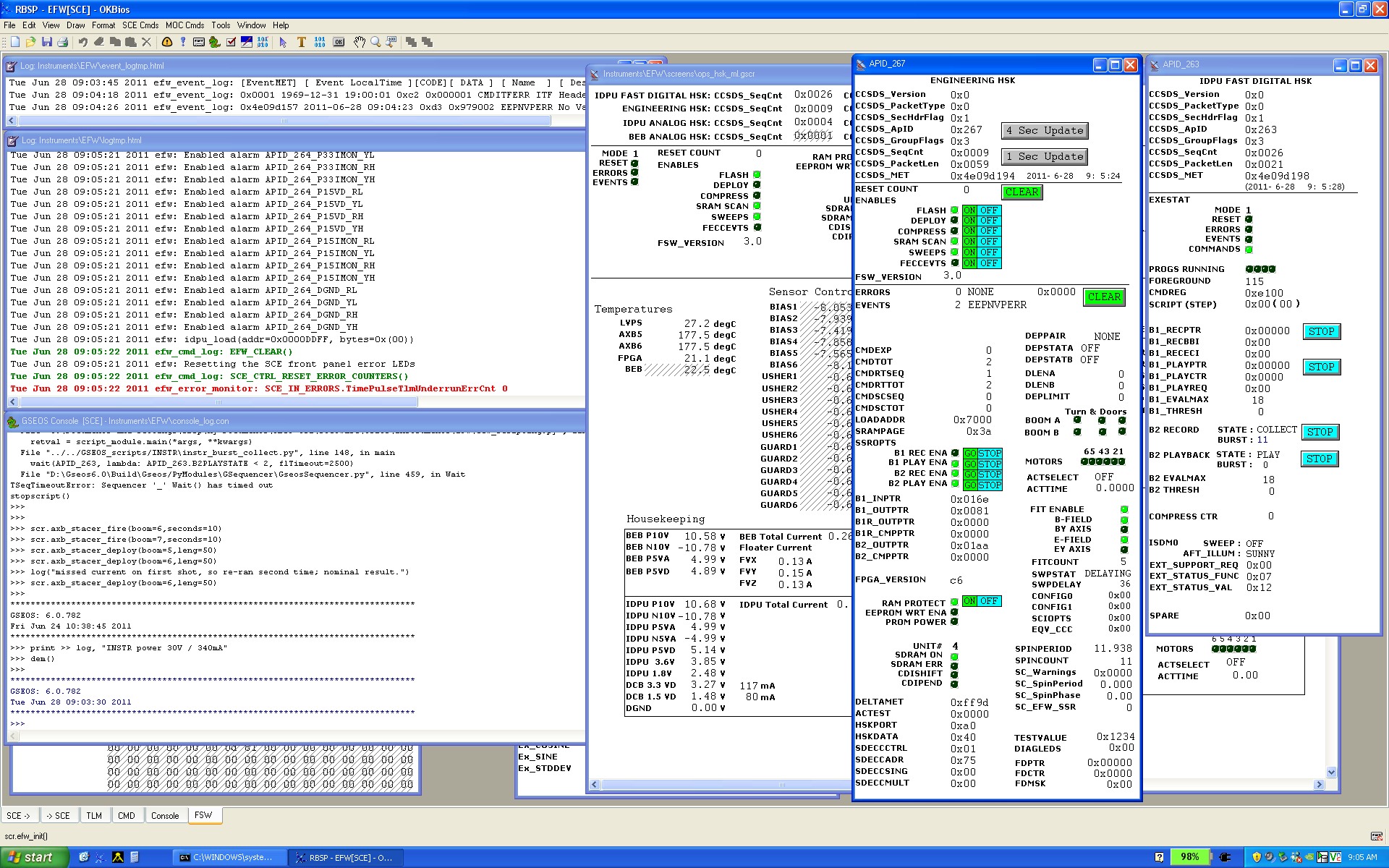
Task: Click the blue graph plot icon
Action: 247,42
